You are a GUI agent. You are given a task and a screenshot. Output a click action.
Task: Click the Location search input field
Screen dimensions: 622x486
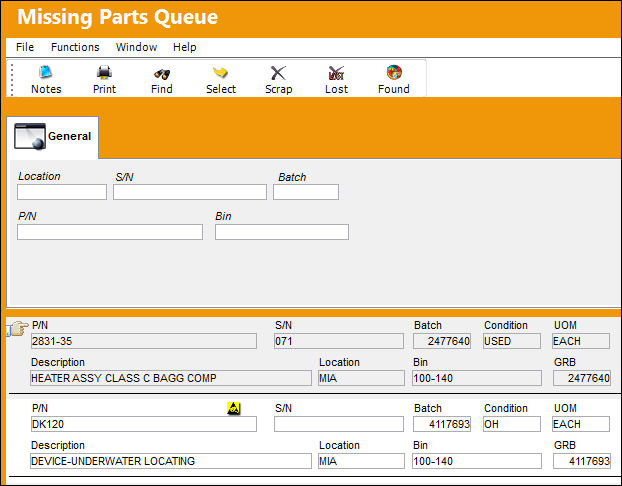click(x=62, y=192)
